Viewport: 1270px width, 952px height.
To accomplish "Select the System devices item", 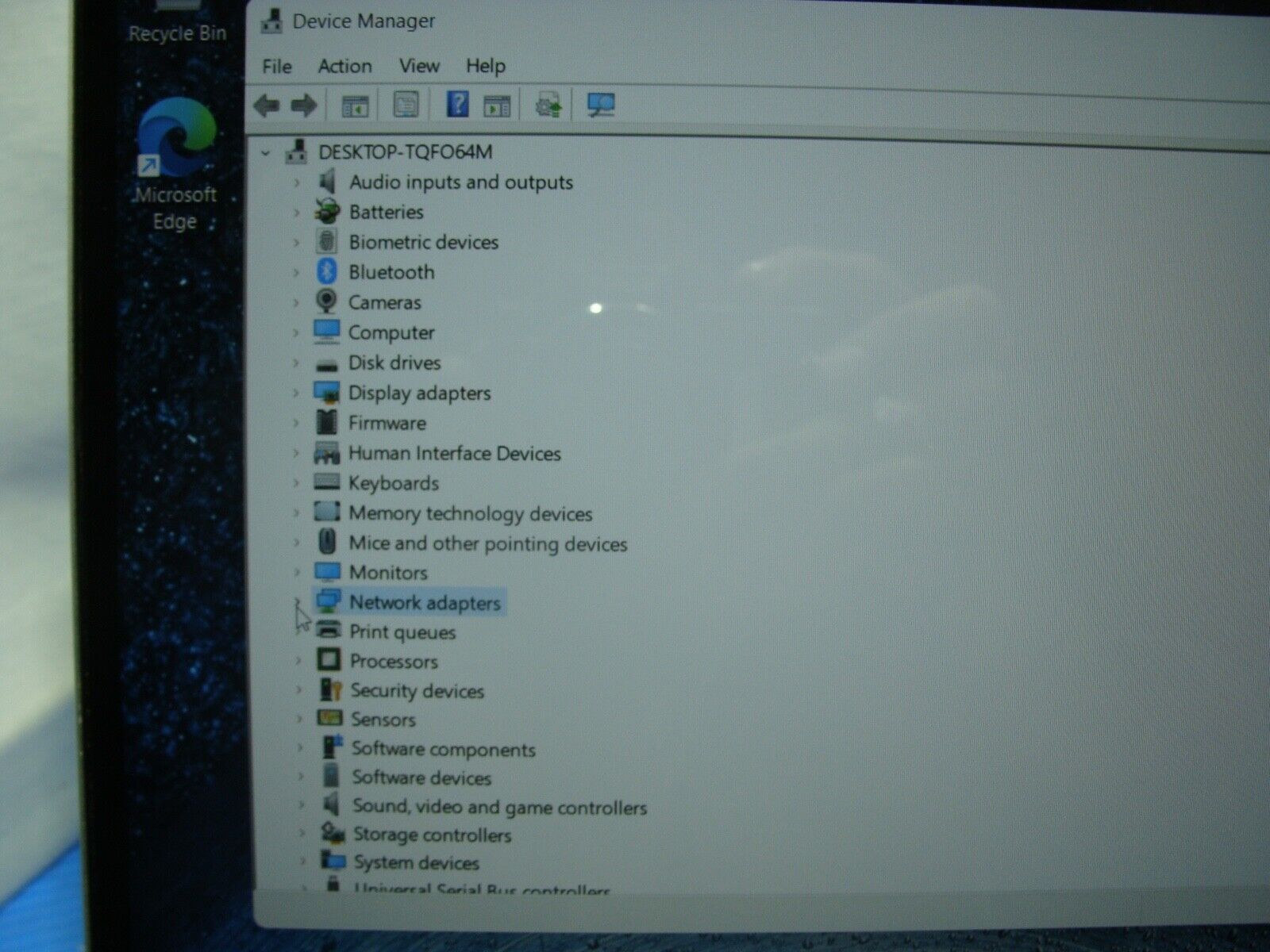I will point(417,862).
